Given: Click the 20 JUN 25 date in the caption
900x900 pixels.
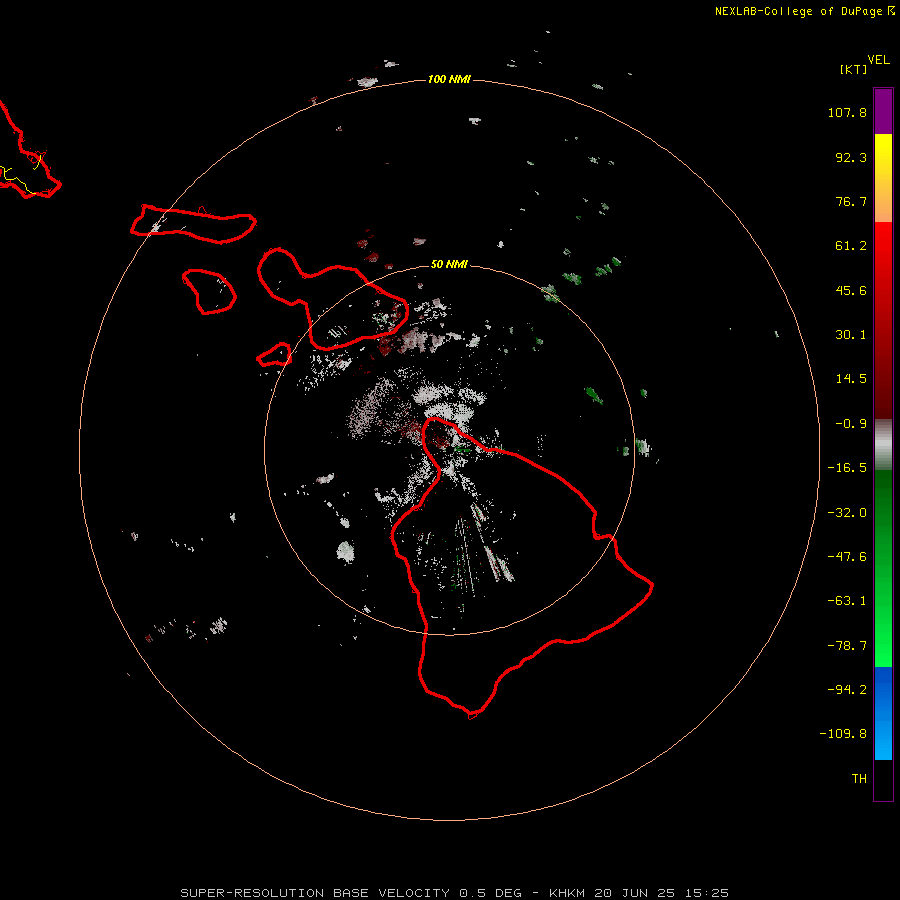Looking at the screenshot, I should (x=635, y=893).
